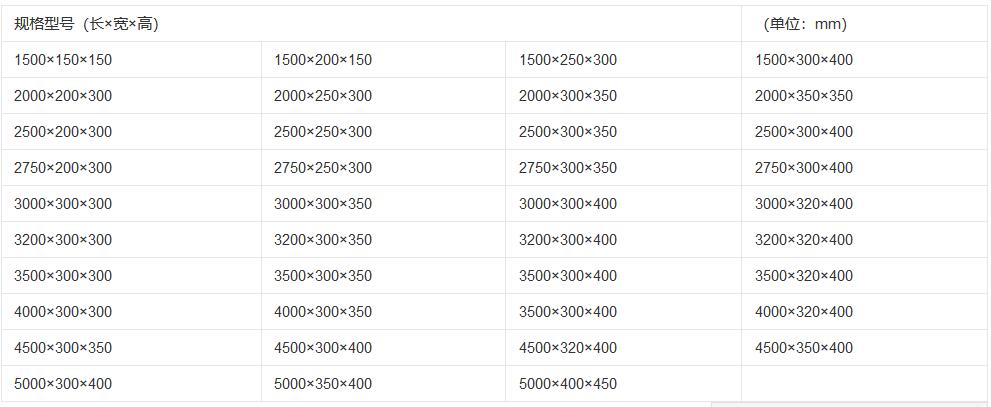
Task: Click the 3200×300×350 cell
Action: [x=322, y=240]
